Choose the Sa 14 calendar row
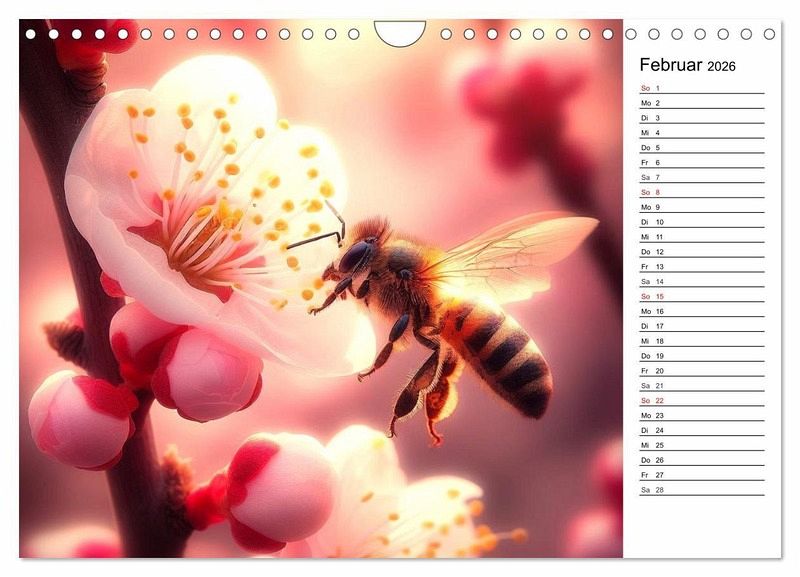Image resolution: width=800 pixels, height=577 pixels. [x=700, y=282]
